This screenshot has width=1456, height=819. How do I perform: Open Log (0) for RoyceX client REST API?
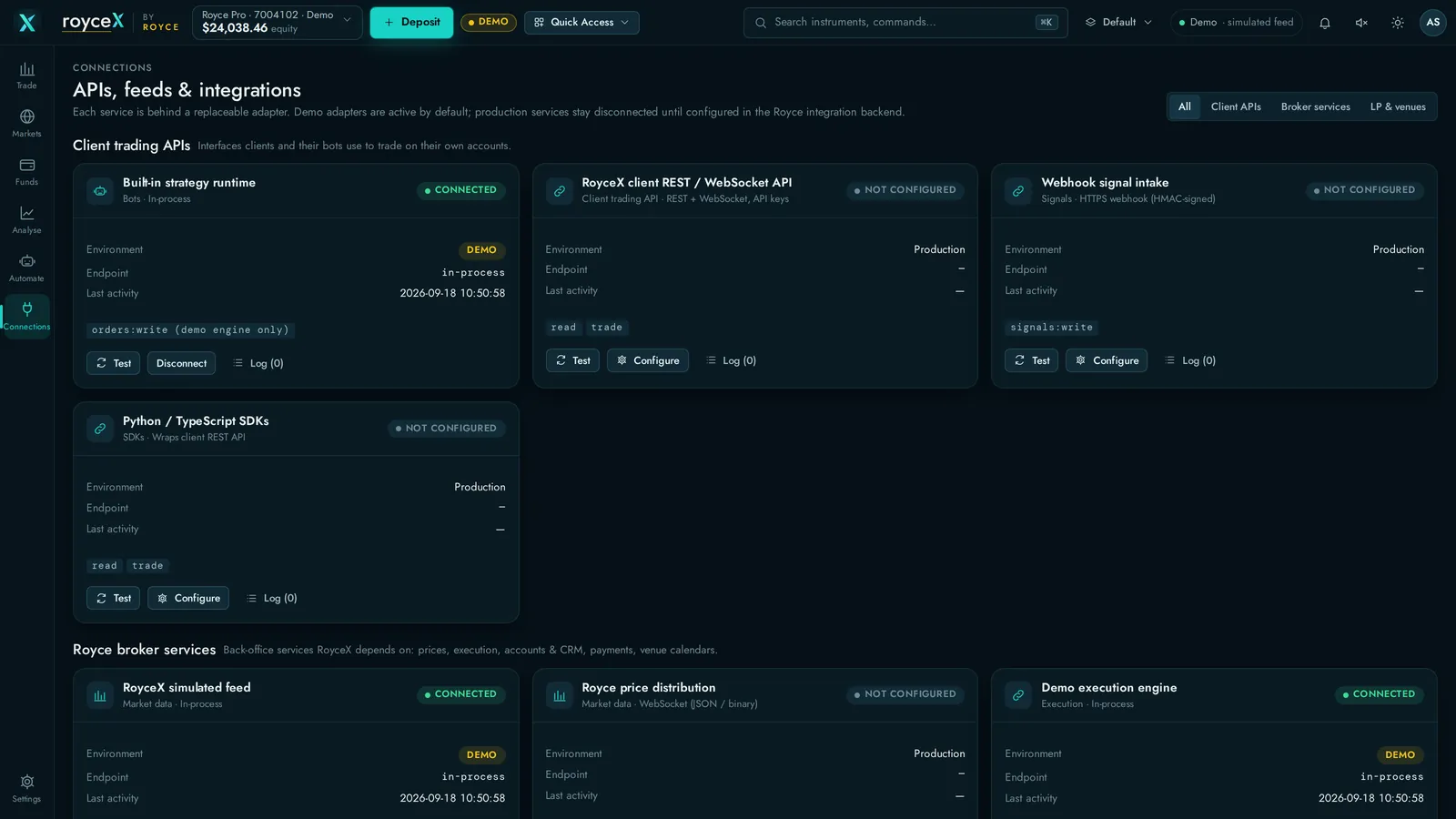pyautogui.click(x=731, y=360)
